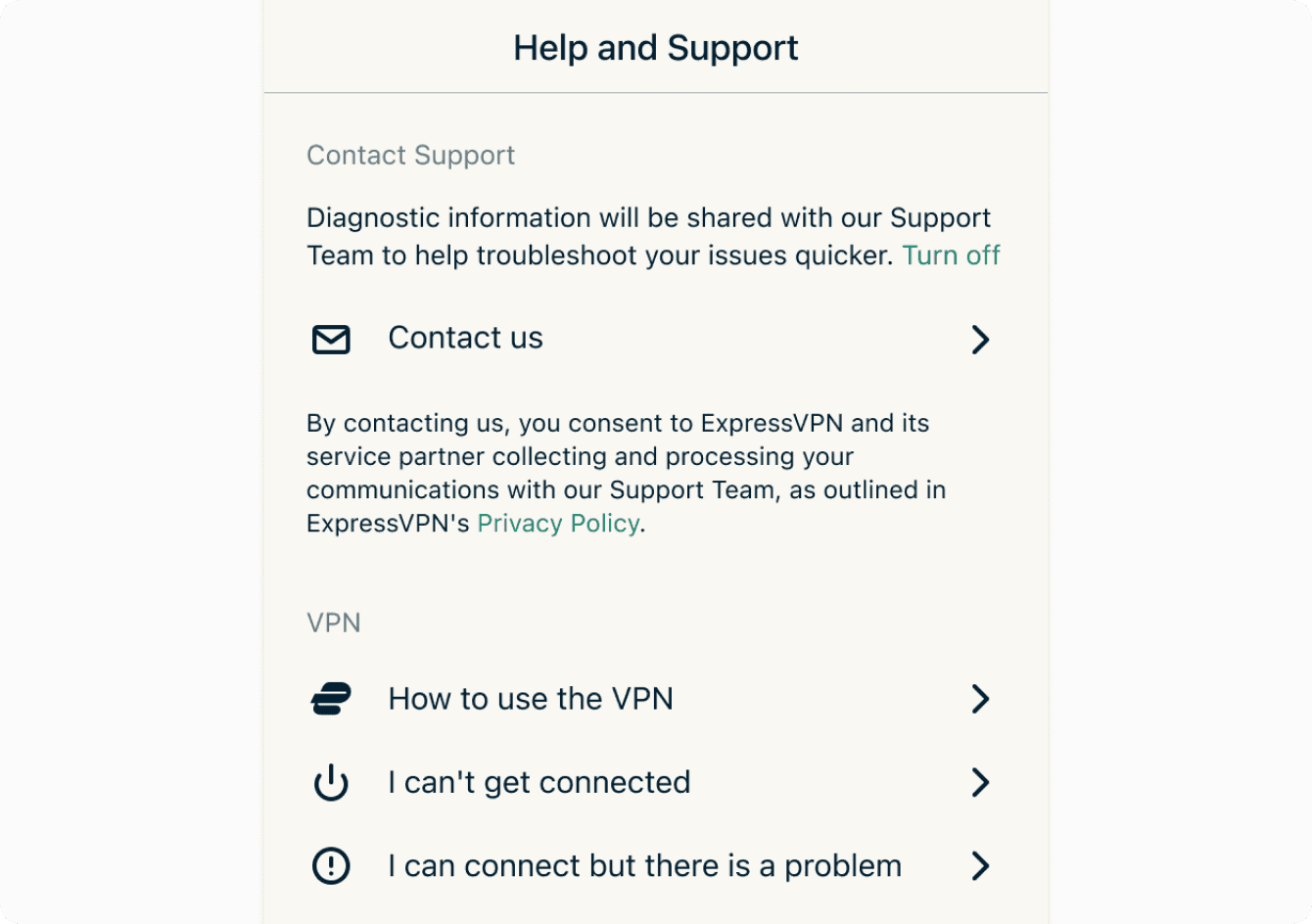Click the Help and Support title

(x=656, y=48)
